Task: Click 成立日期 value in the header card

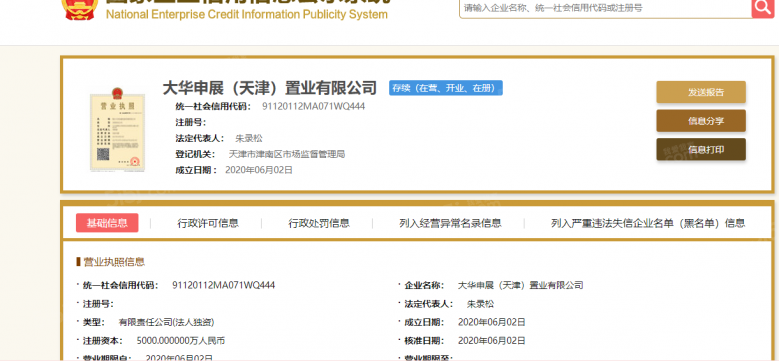Action: coord(259,170)
